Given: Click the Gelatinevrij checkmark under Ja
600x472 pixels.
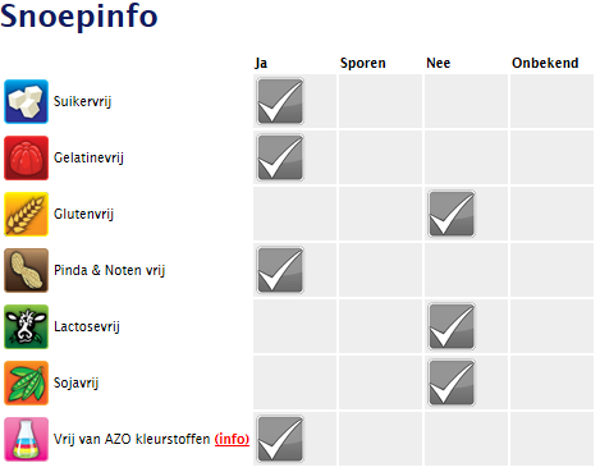Looking at the screenshot, I should [x=280, y=157].
